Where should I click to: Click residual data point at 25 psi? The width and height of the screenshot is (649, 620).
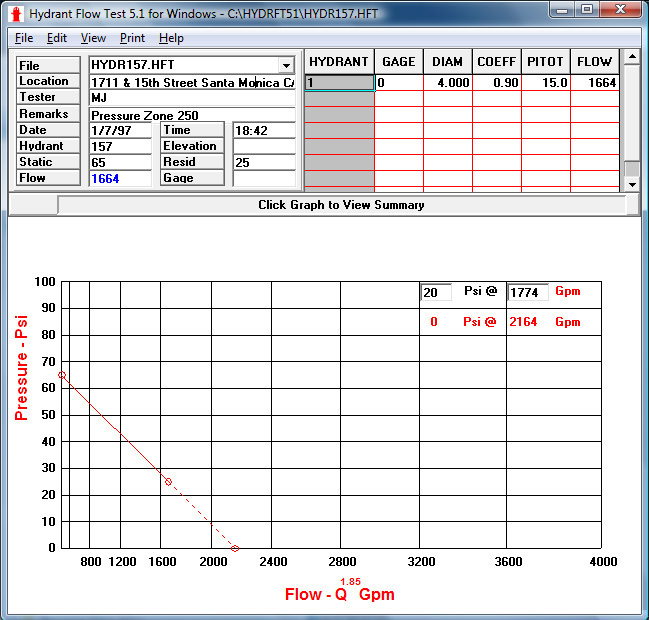168,482
